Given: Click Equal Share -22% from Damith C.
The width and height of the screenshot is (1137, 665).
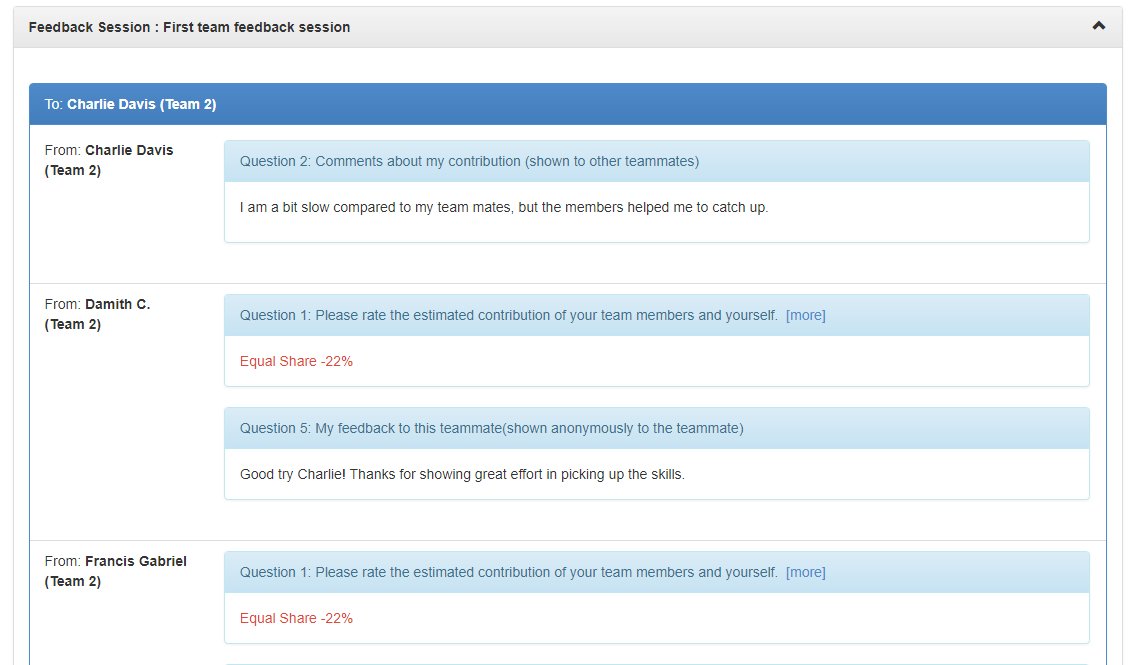Looking at the screenshot, I should (x=296, y=361).
